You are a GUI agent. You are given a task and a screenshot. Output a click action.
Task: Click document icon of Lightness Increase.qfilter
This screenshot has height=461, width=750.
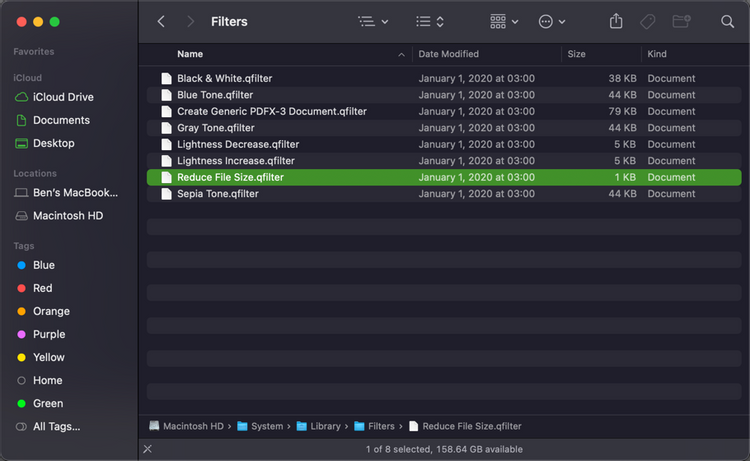click(166, 161)
